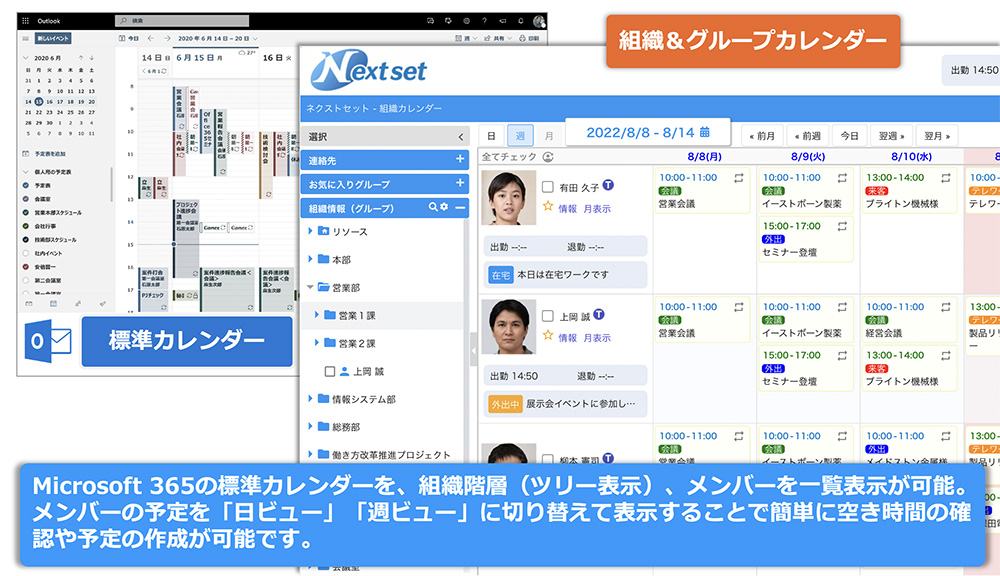1000x576 pixels.
Task: Jump to 今日 in Nextset calendar
Action: [x=849, y=136]
